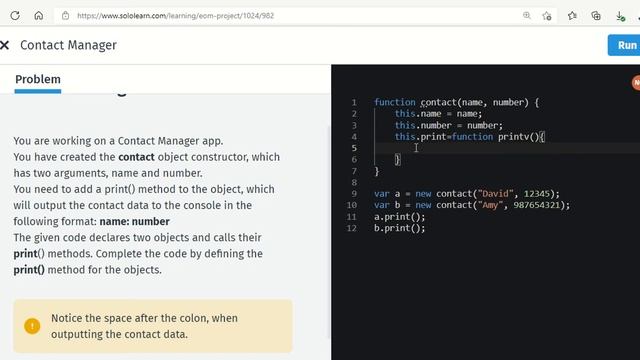Screen dimensions: 640x360
Task: Open the collections icon
Action: click(596, 16)
